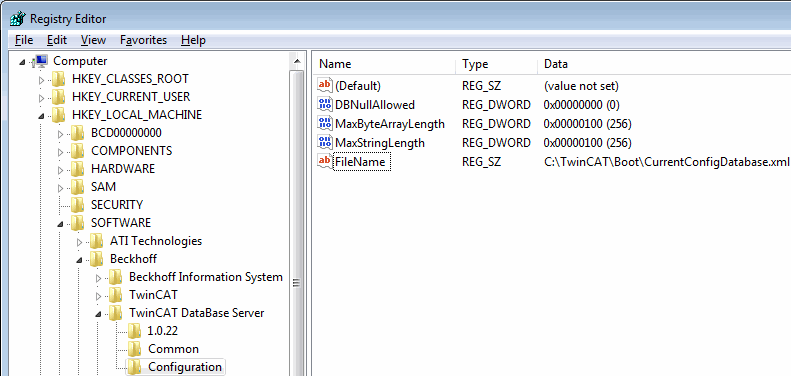This screenshot has width=791, height=376.
Task: Select the Configuration key label
Action: coord(185,367)
